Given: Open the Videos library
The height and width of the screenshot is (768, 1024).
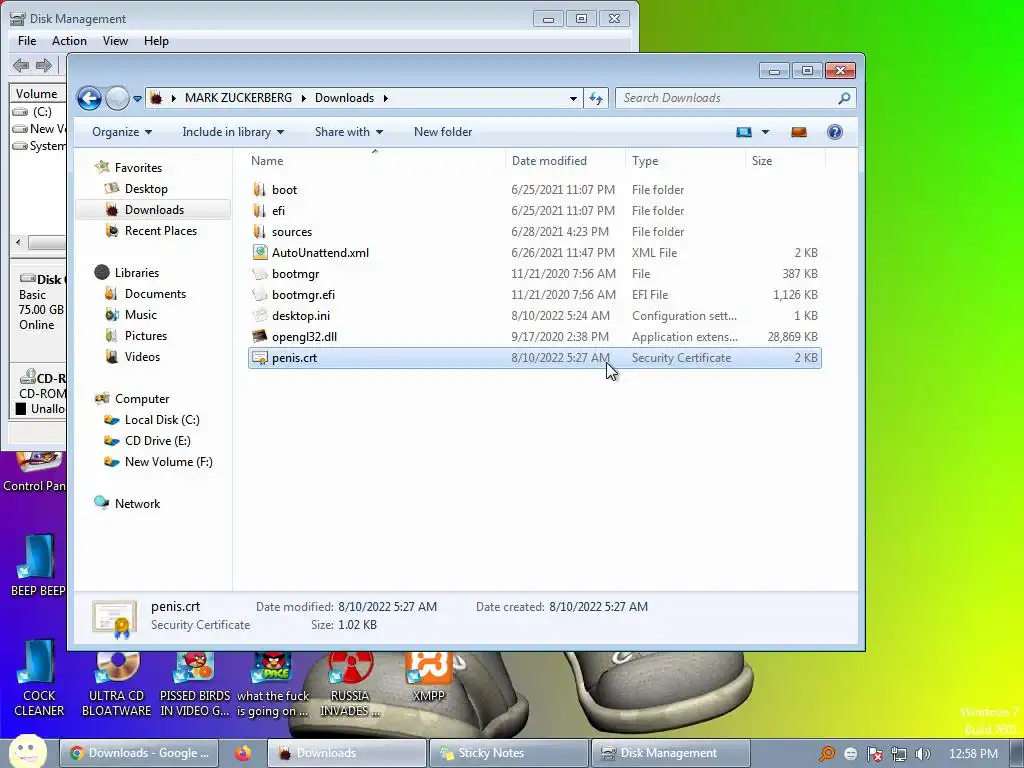Looking at the screenshot, I should pyautogui.click(x=142, y=357).
